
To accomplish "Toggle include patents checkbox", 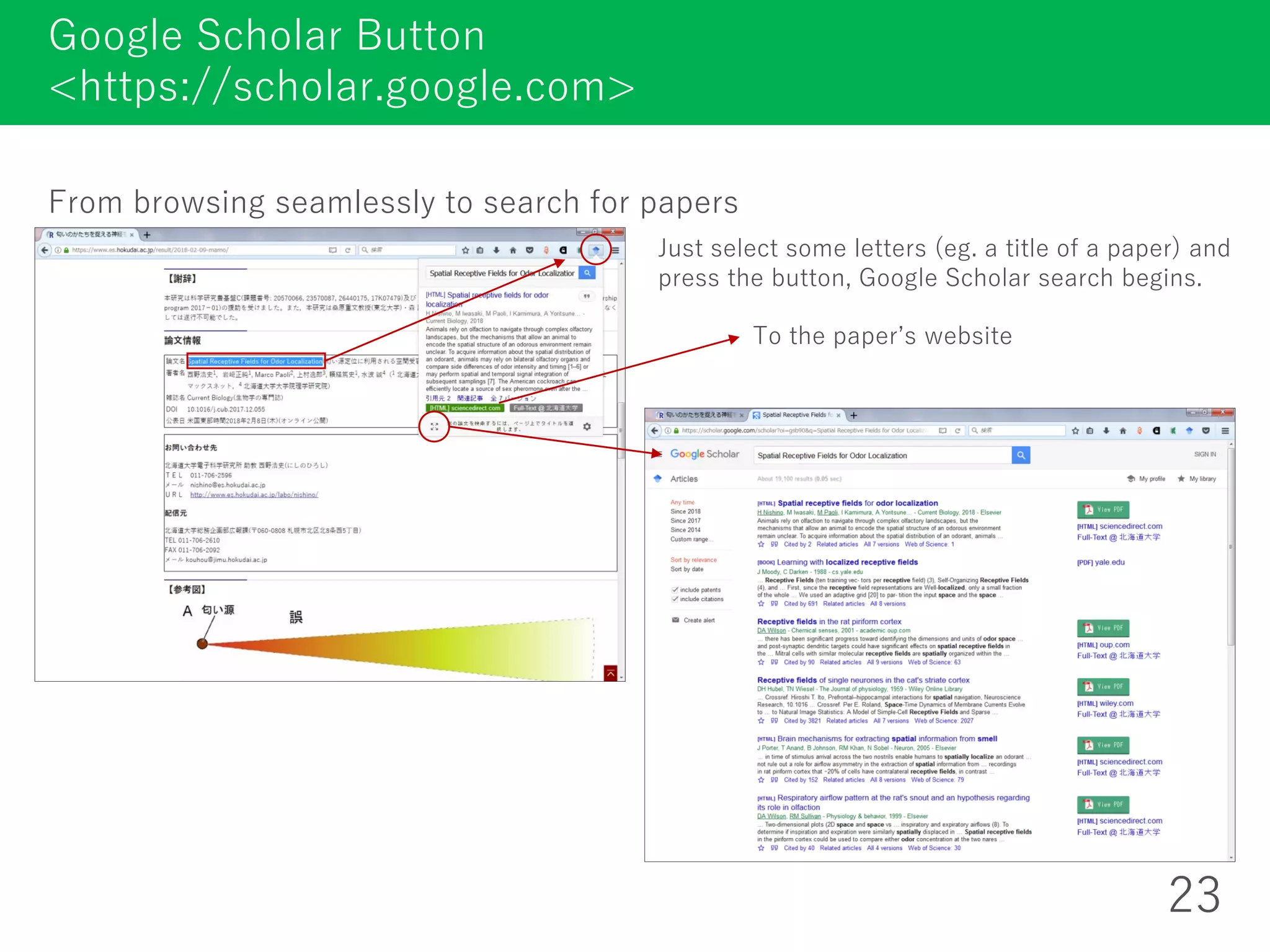I will coord(675,590).
